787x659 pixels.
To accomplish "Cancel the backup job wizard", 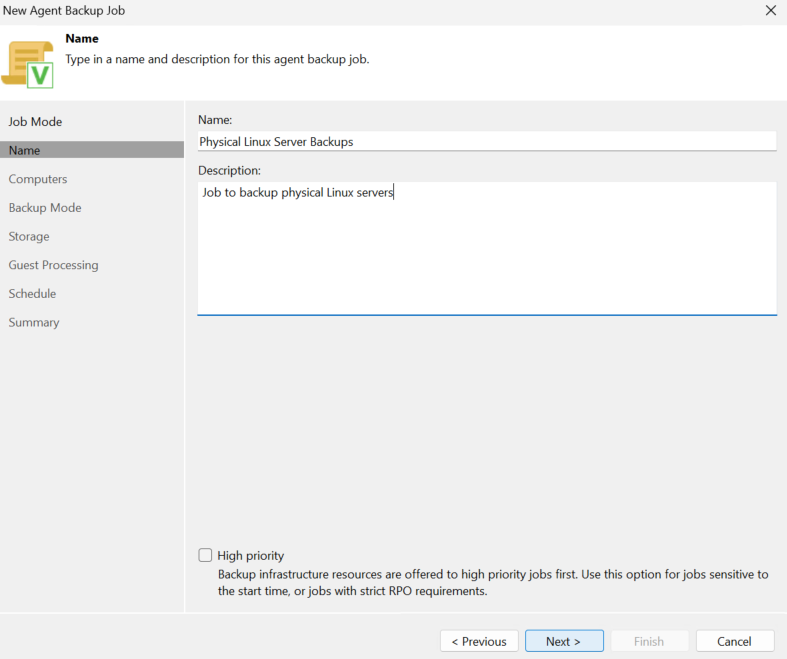I will click(735, 641).
